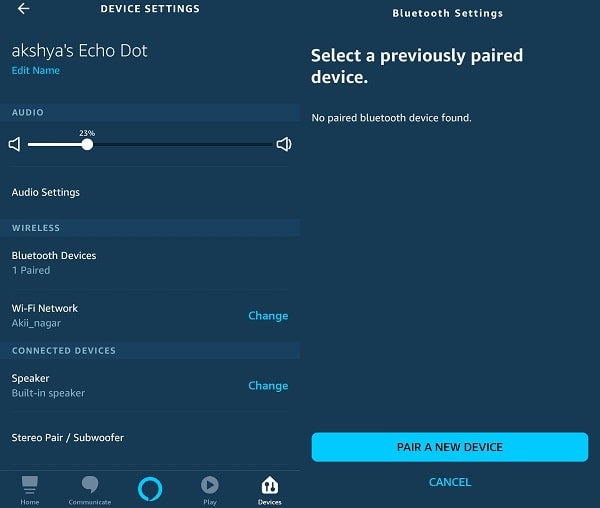Tap the 23% volume label
600x508 pixels.
coord(87,133)
